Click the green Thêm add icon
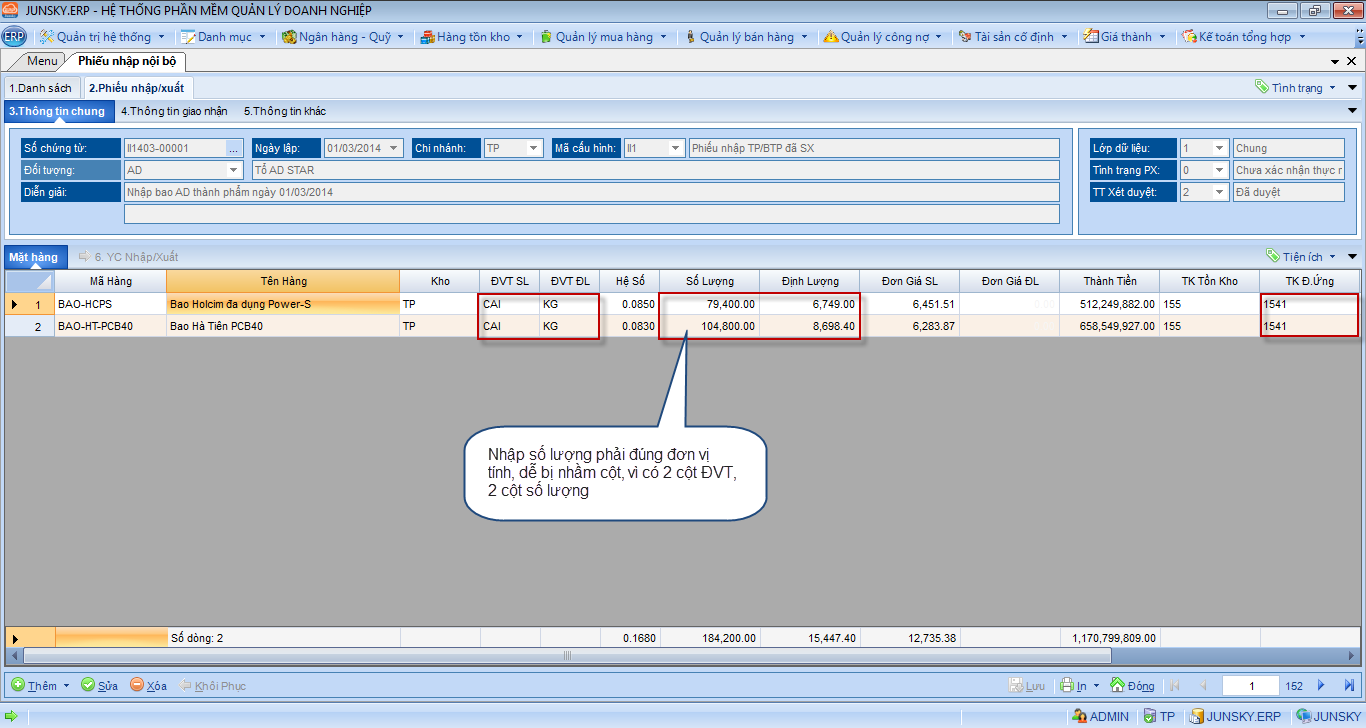Image resolution: width=1366 pixels, height=728 pixels. (18, 685)
